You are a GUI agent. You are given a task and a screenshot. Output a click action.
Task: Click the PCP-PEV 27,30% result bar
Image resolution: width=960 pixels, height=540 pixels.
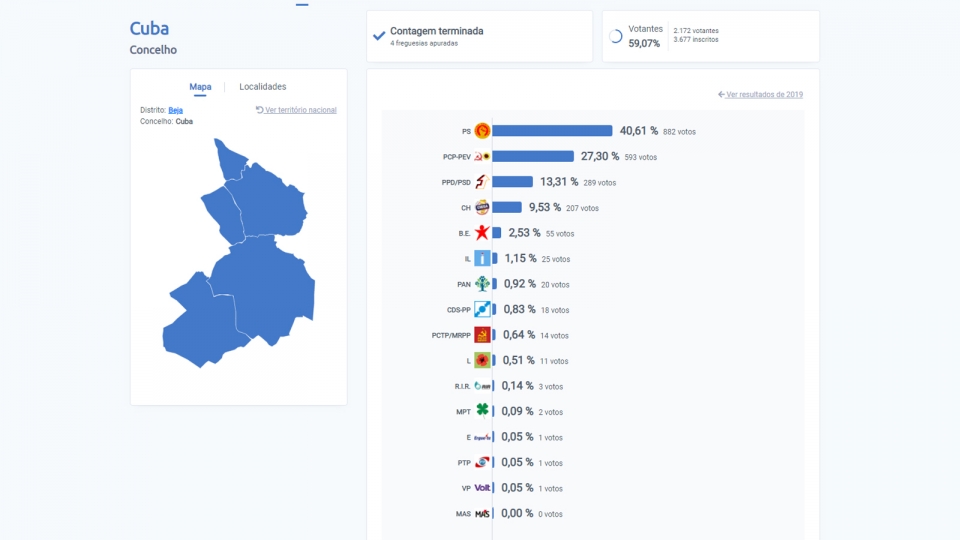point(533,157)
